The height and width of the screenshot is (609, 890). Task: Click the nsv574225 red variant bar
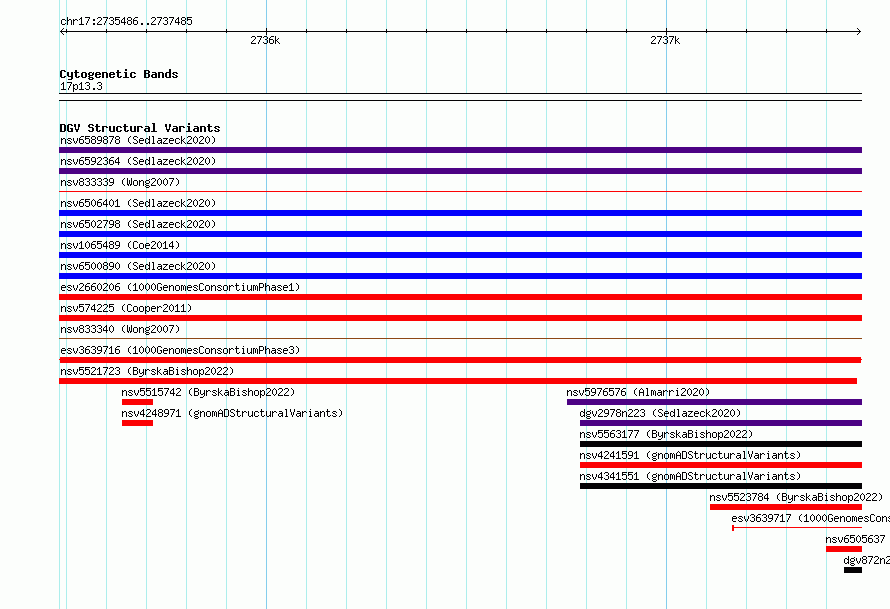tap(460, 318)
